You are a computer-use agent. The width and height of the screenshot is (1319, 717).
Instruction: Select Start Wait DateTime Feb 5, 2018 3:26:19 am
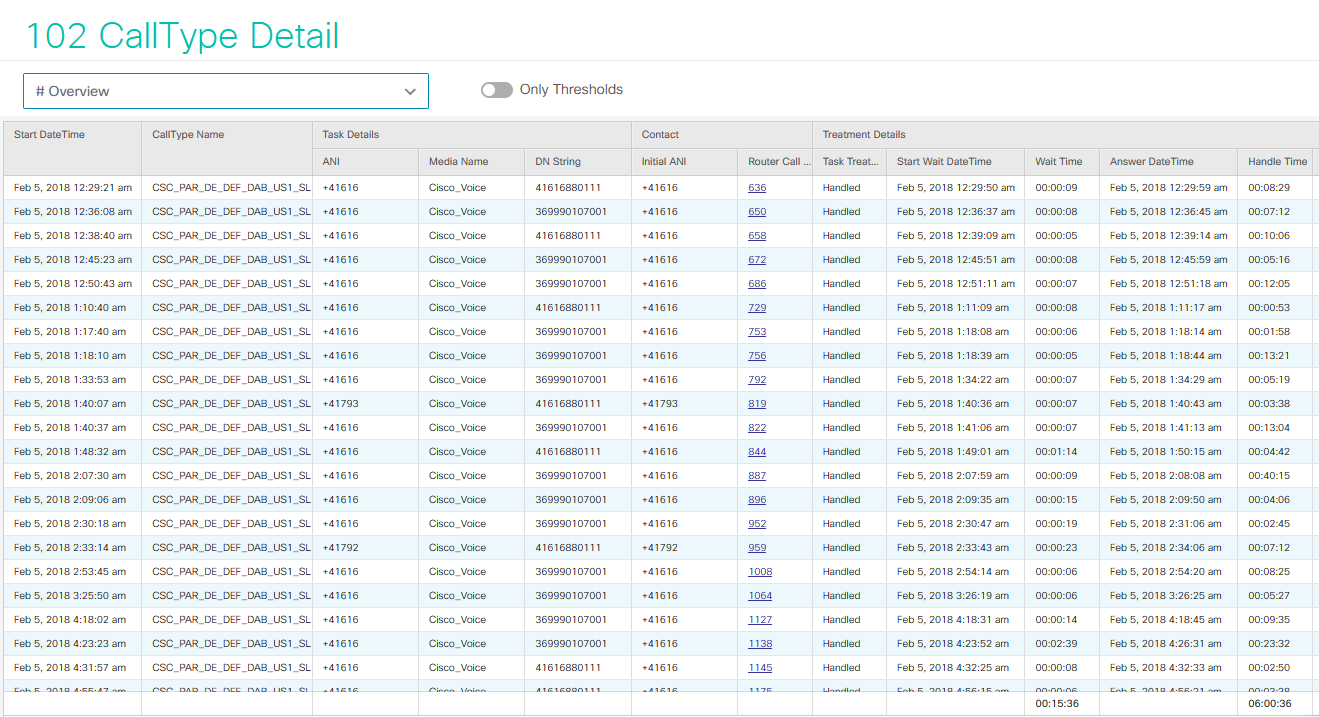[x=953, y=596]
